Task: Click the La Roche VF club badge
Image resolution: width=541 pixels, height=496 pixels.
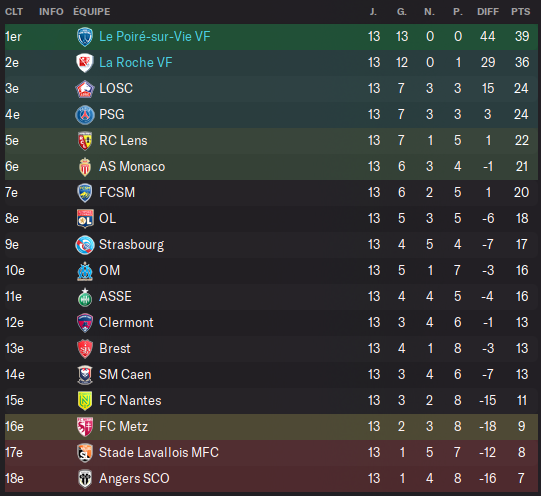Action: tap(85, 63)
